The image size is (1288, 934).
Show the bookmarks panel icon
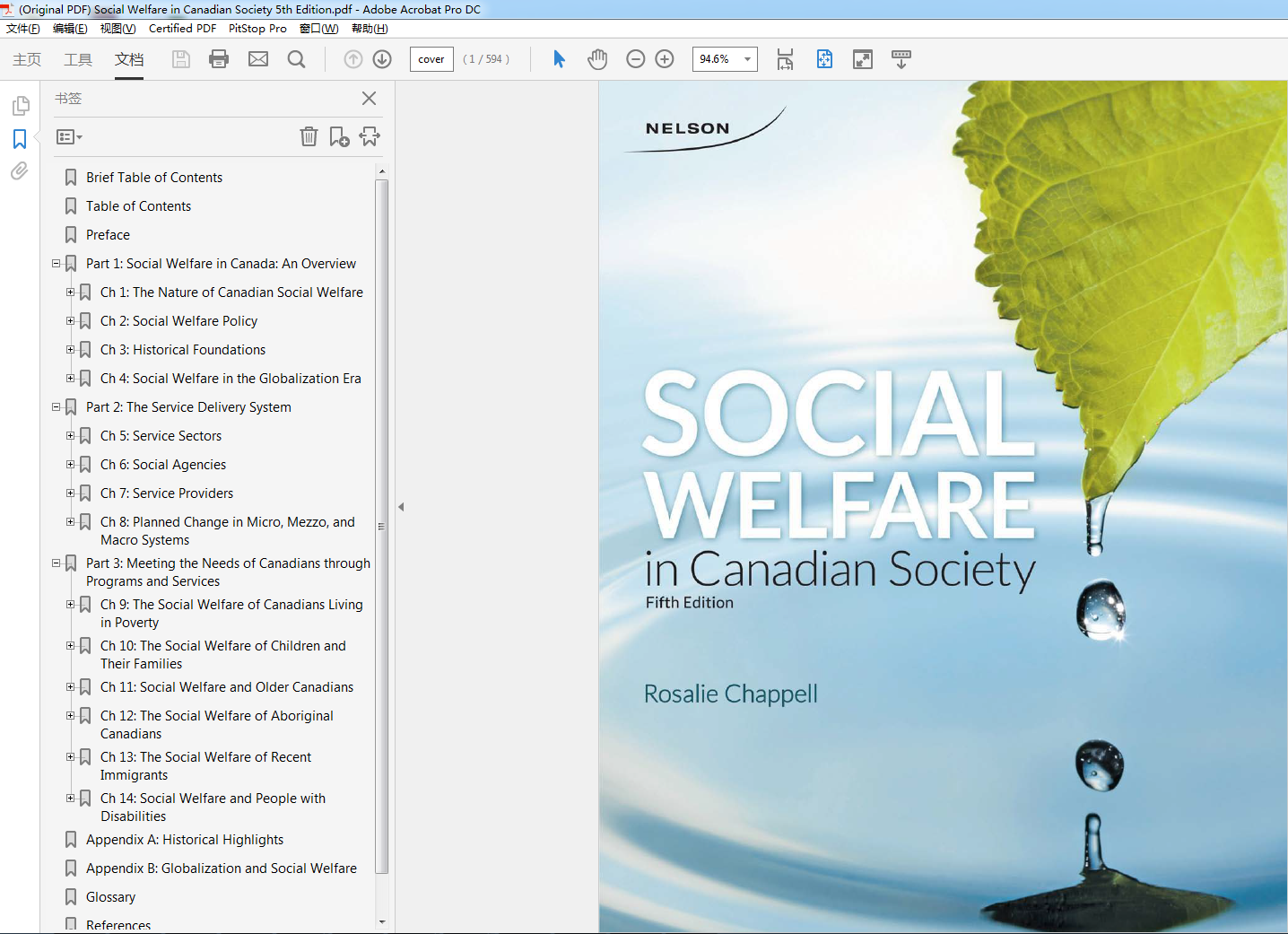(20, 139)
